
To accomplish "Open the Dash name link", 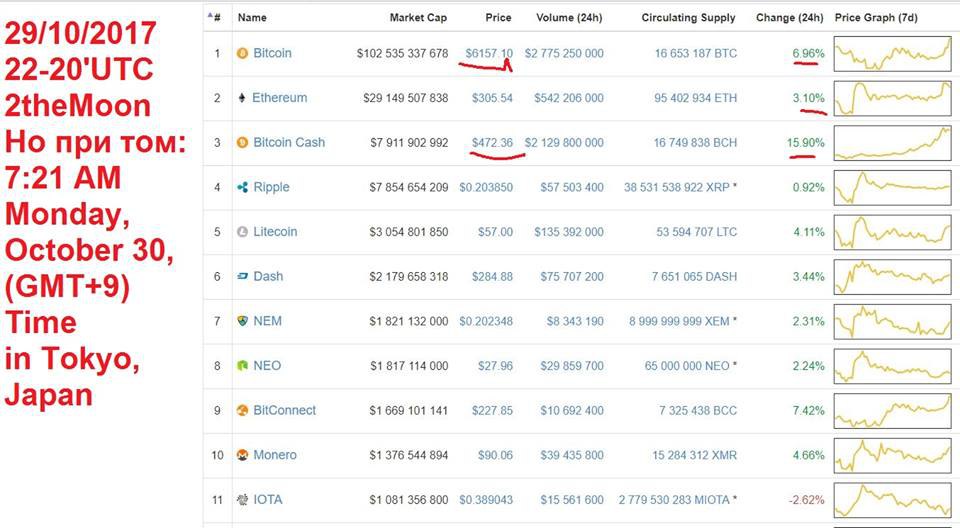I will 268,277.
